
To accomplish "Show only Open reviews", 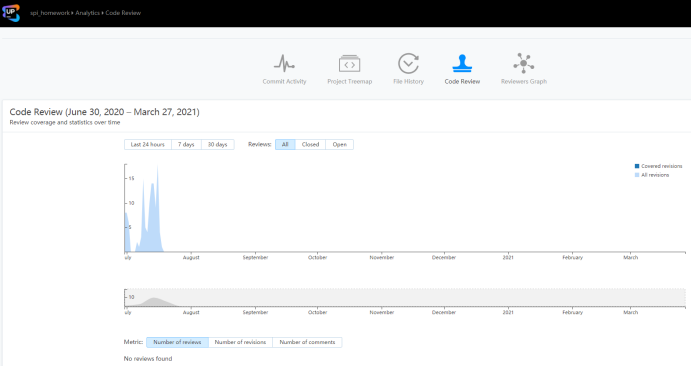I will tap(339, 144).
